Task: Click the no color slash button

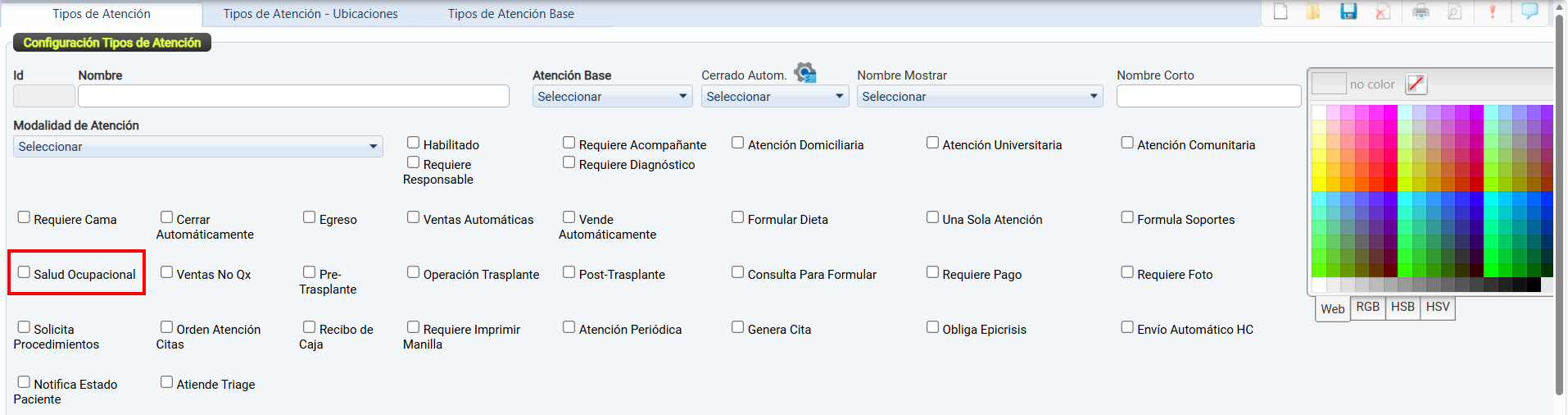Action: [x=1416, y=84]
